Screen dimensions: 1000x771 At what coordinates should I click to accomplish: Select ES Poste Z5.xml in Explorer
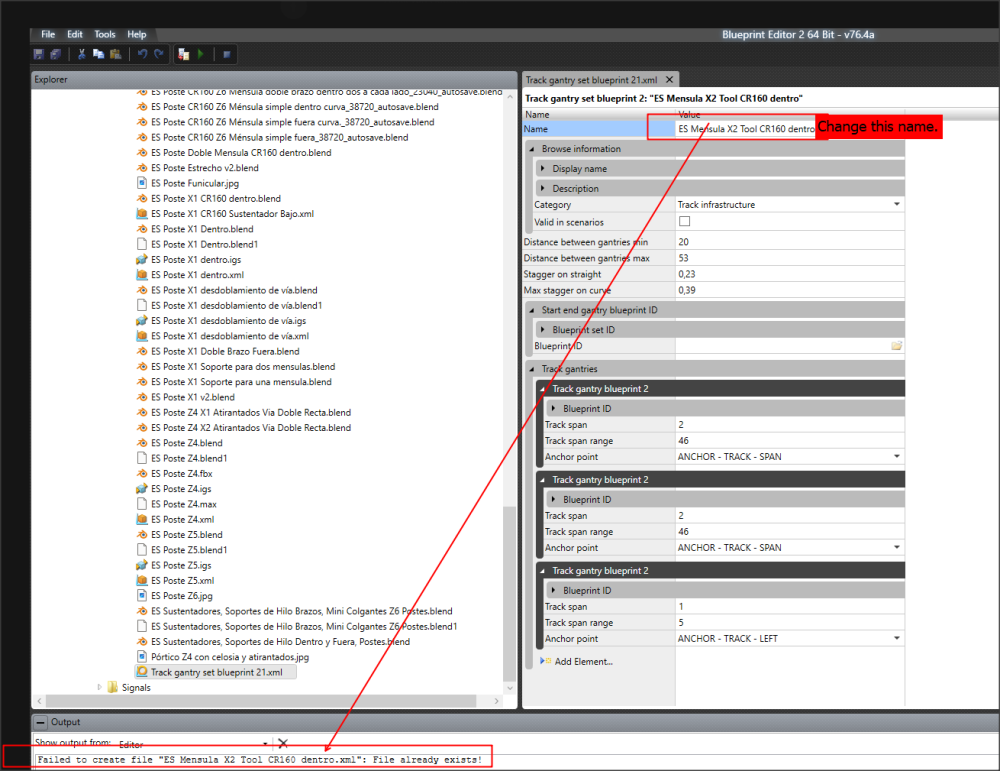[183, 581]
